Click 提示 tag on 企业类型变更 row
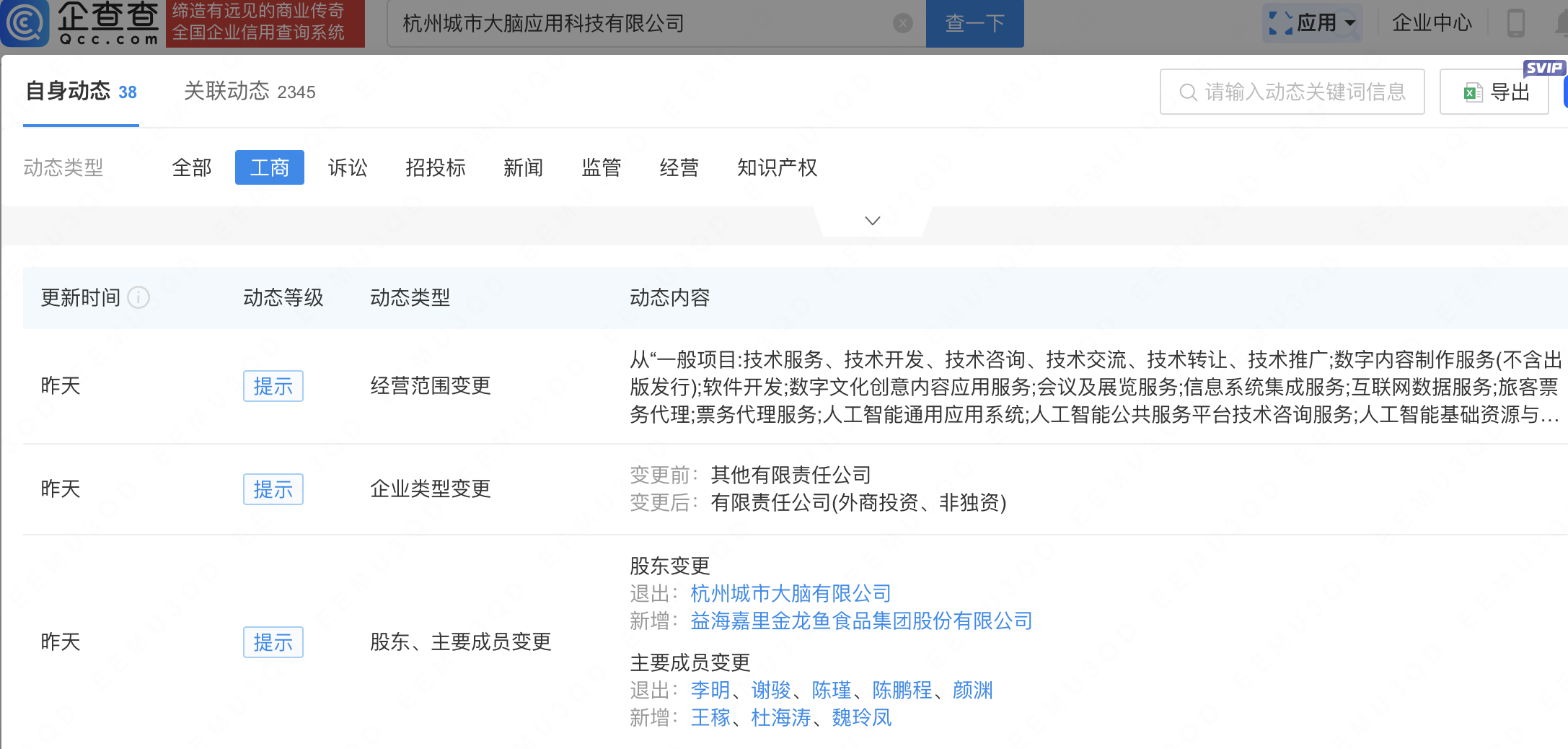 click(x=273, y=489)
